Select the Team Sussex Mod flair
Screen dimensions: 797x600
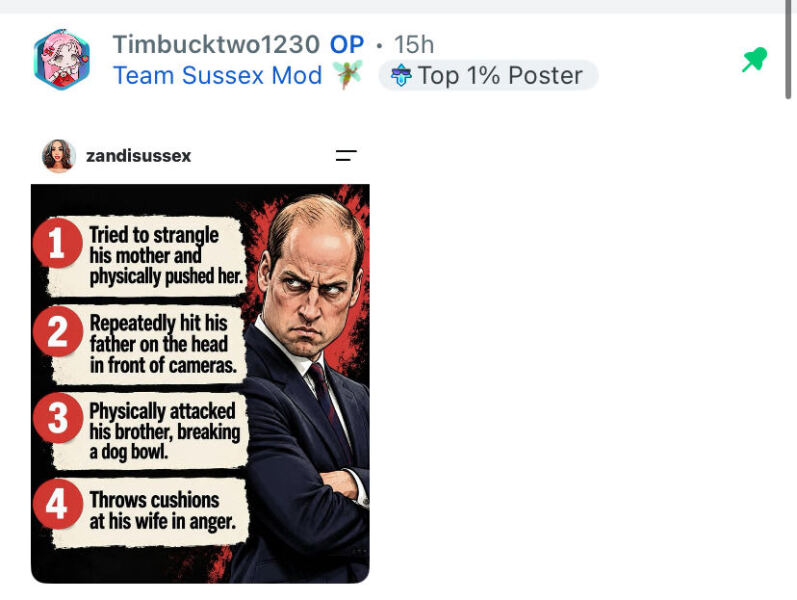(x=218, y=76)
